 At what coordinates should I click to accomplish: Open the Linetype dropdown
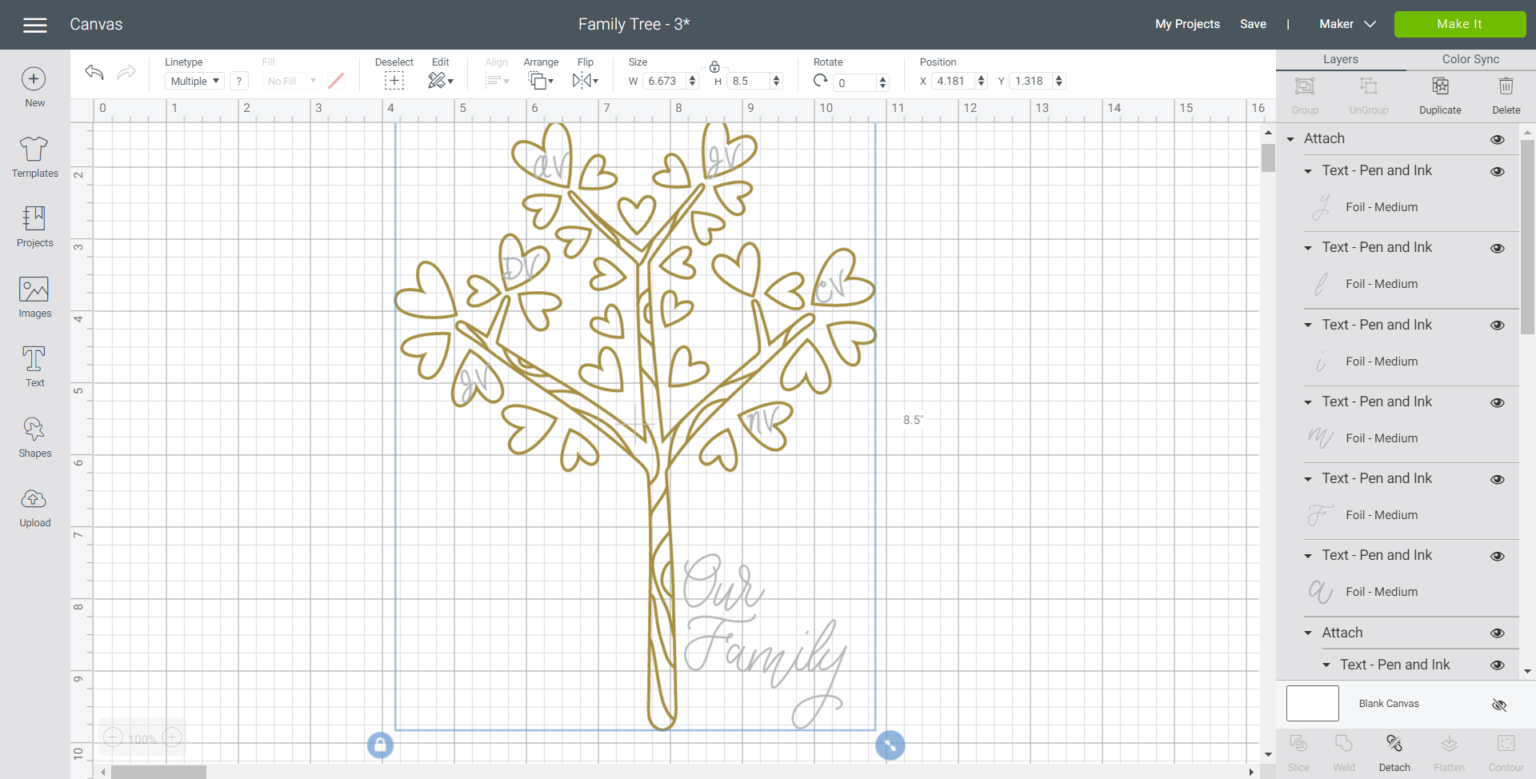193,81
